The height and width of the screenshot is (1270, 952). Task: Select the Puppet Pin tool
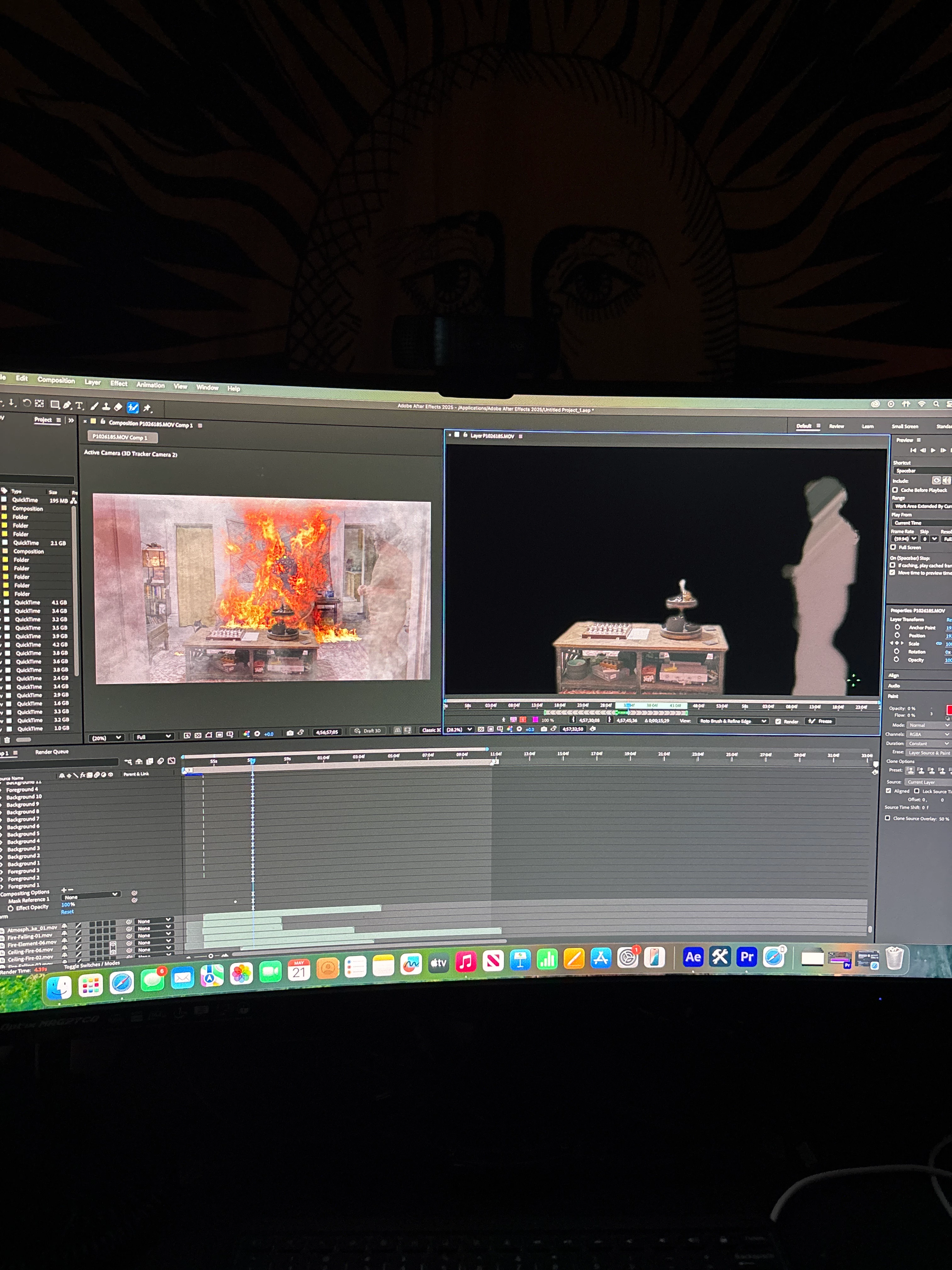click(x=147, y=408)
